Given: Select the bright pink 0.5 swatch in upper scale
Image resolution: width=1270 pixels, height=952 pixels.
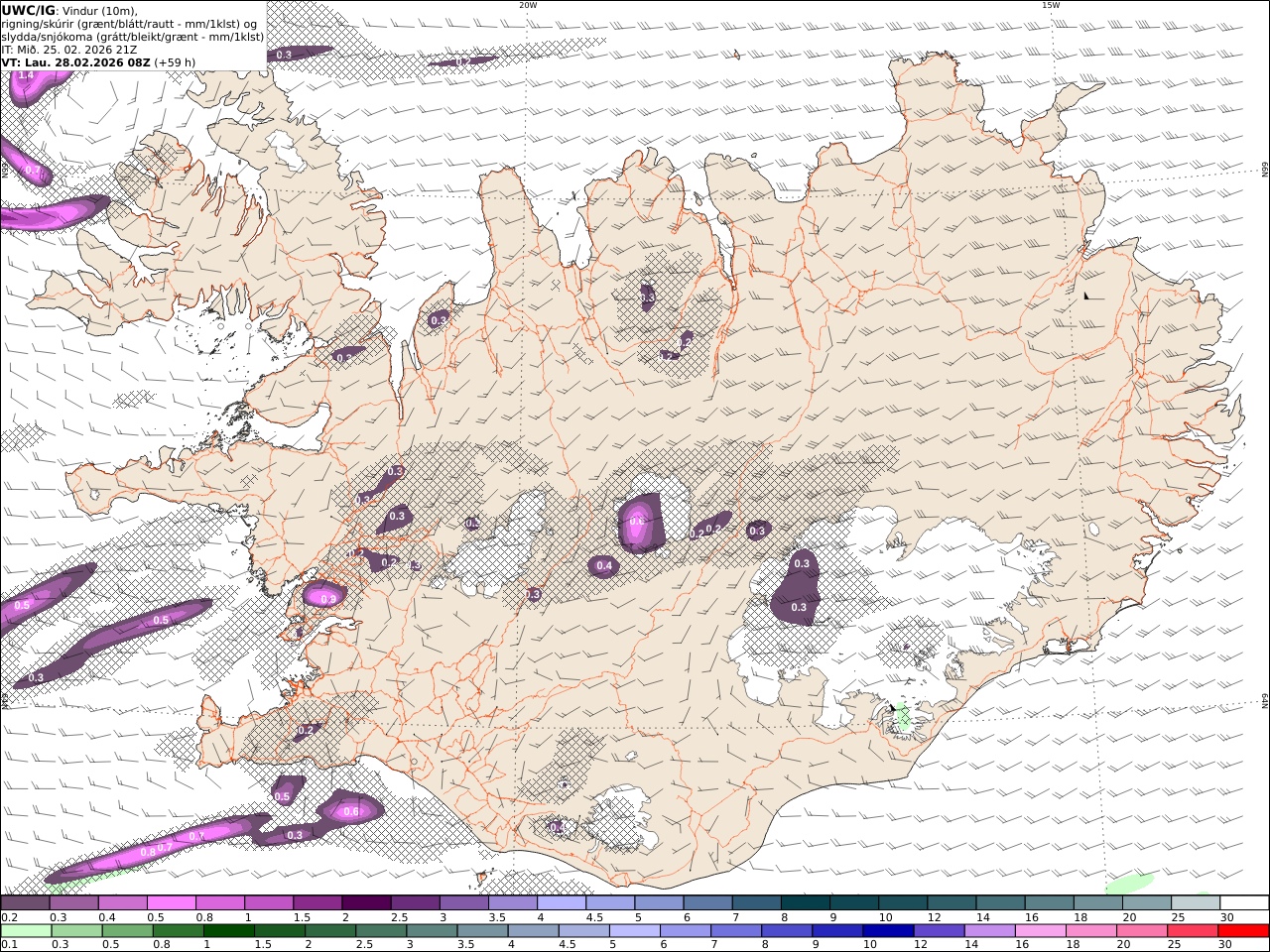Looking at the screenshot, I should [x=171, y=902].
